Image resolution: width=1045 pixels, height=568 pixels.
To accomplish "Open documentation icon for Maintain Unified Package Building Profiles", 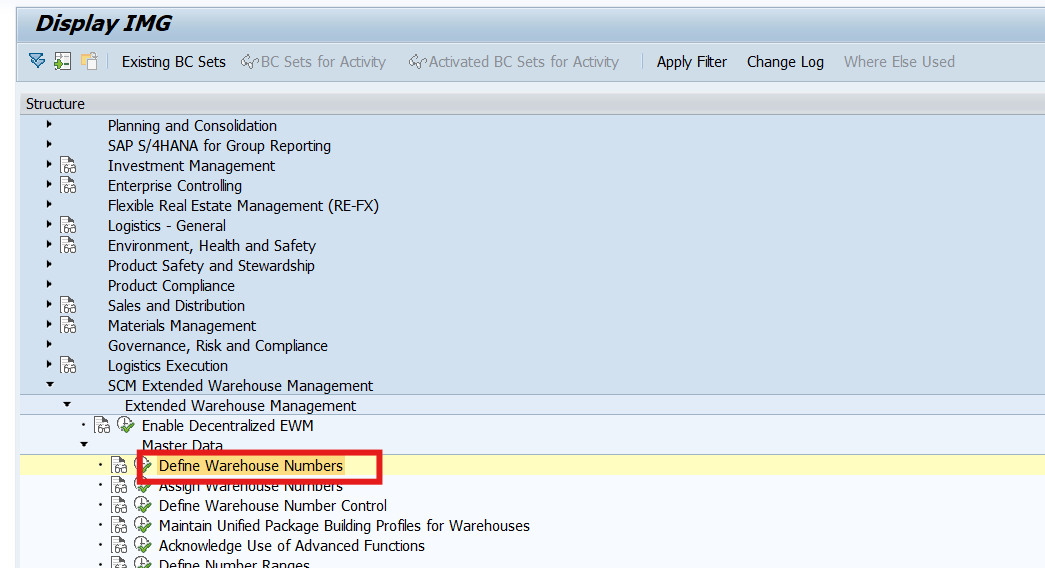I will [x=119, y=525].
